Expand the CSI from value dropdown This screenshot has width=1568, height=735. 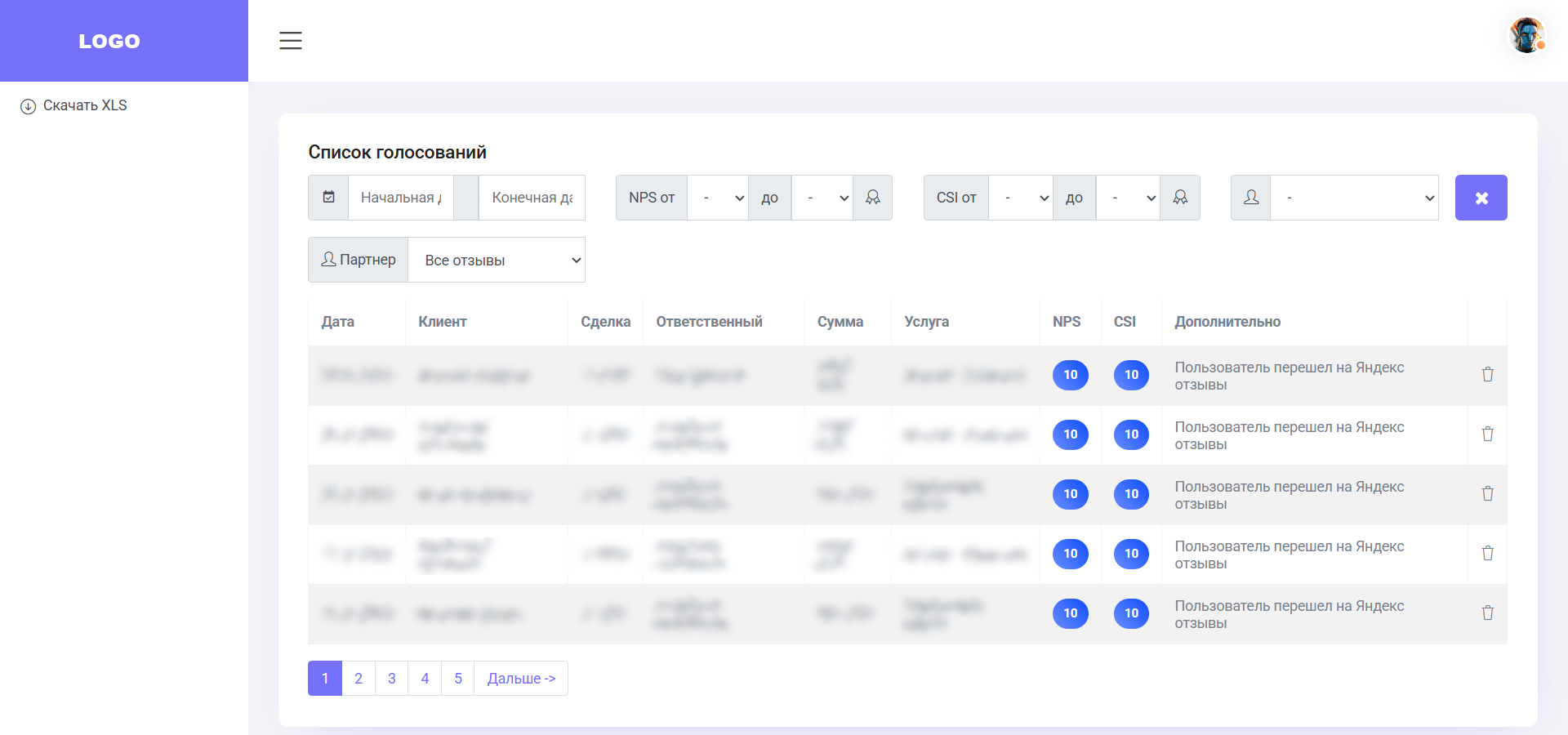coord(1020,198)
